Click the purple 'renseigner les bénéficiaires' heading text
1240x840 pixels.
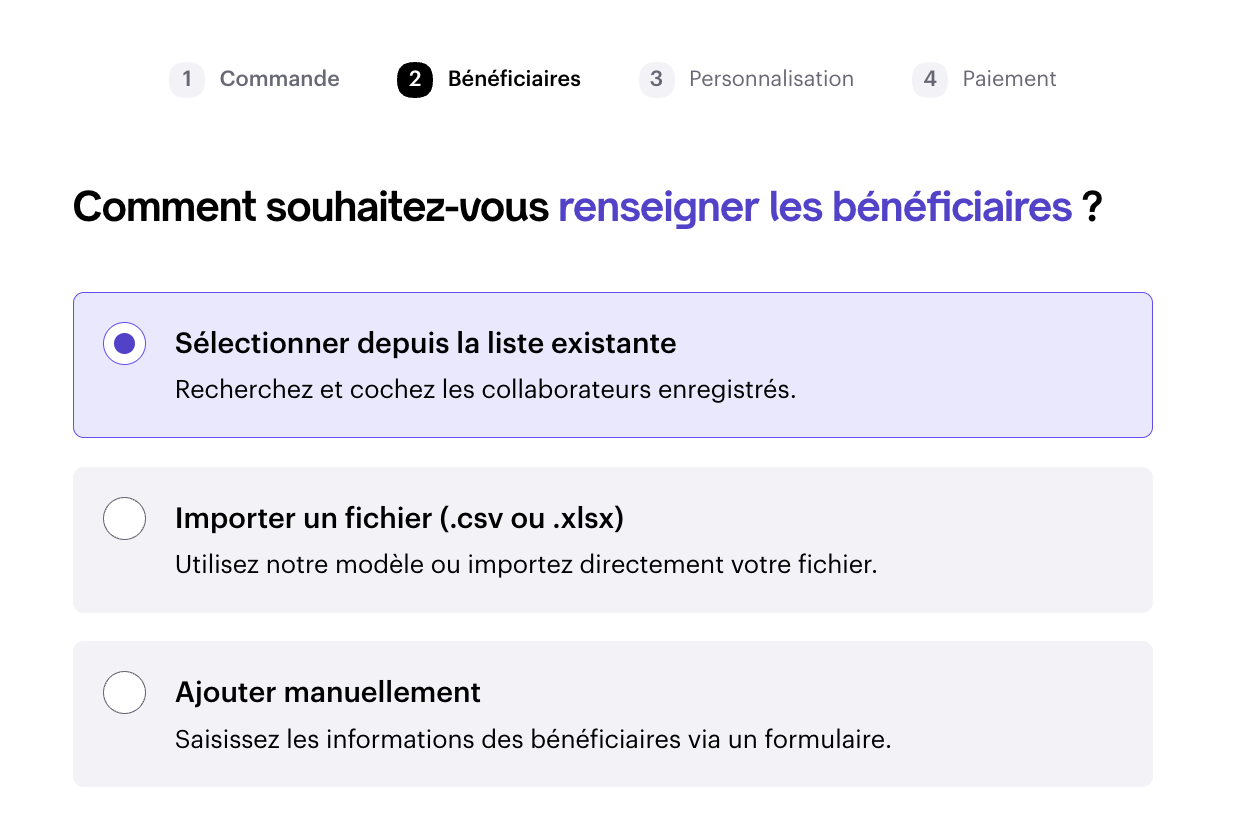pos(814,207)
